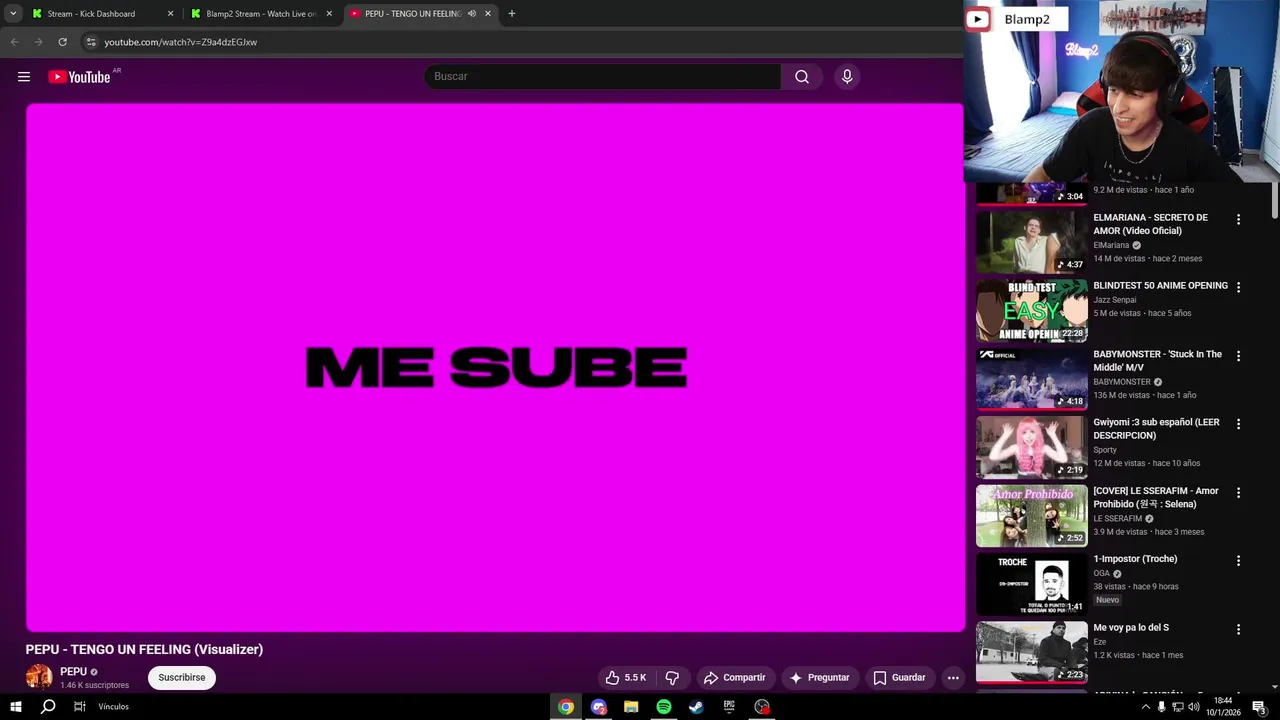This screenshot has width=1280, height=720.
Task: Click the Buscar search field
Action: click(x=603, y=76)
